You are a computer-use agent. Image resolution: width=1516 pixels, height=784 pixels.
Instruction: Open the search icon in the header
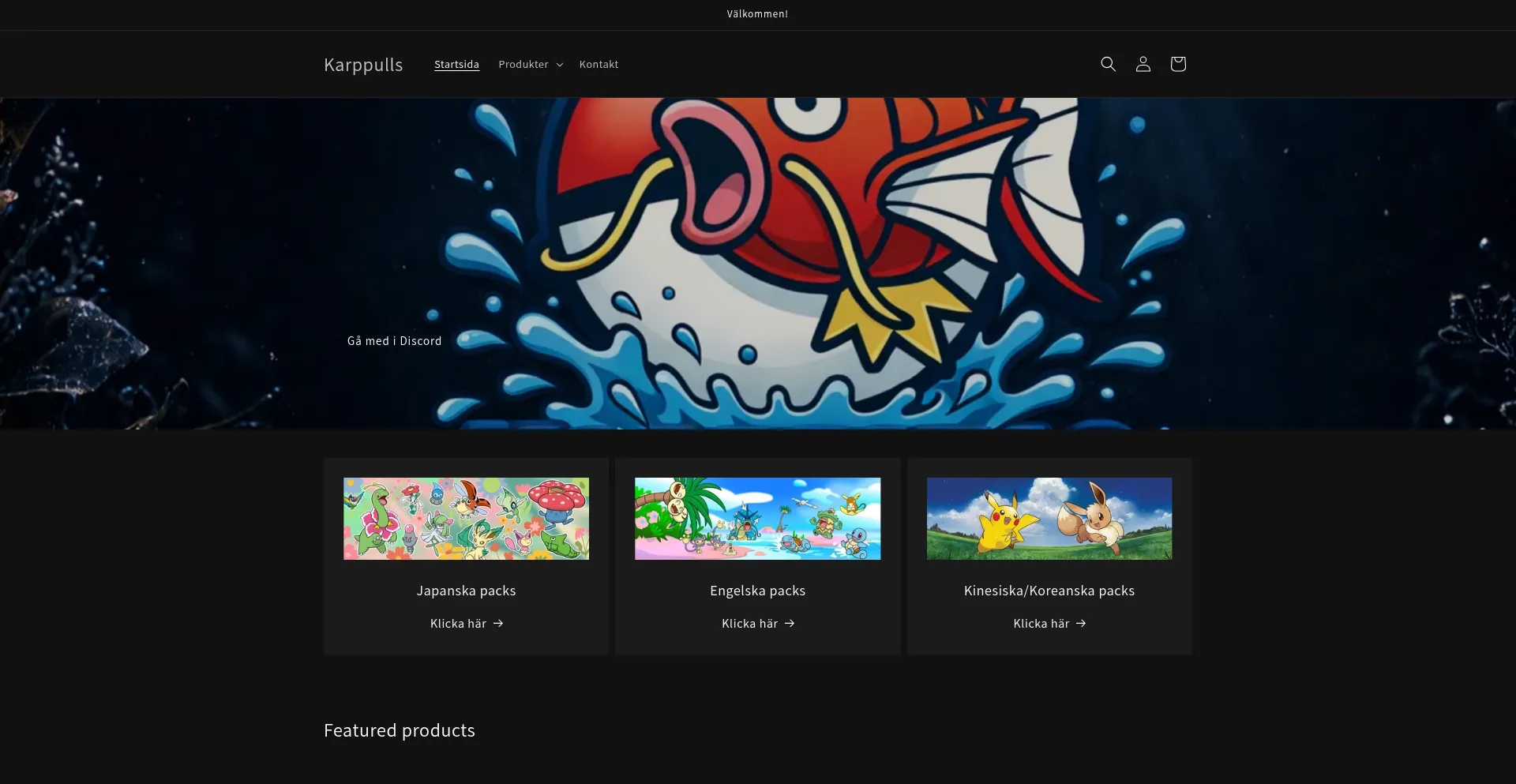[1108, 64]
